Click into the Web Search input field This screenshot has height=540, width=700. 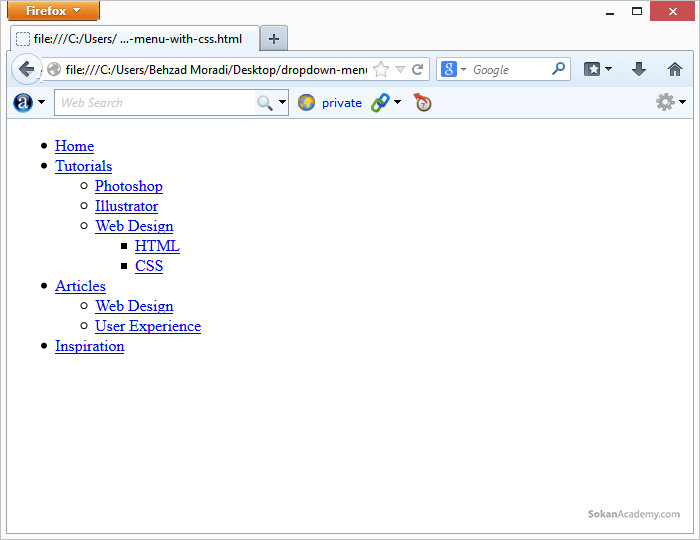coord(155,102)
